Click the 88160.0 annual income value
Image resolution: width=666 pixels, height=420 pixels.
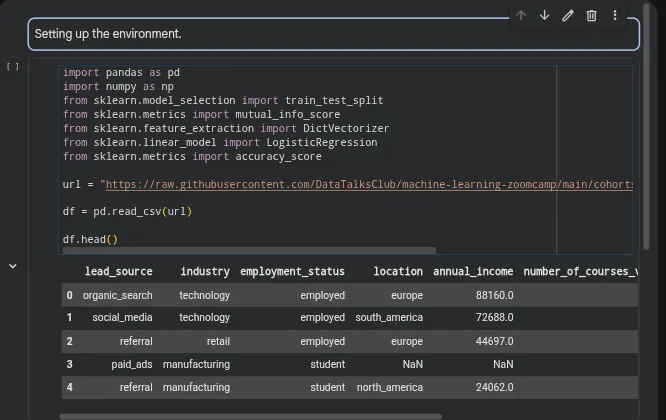(494, 295)
